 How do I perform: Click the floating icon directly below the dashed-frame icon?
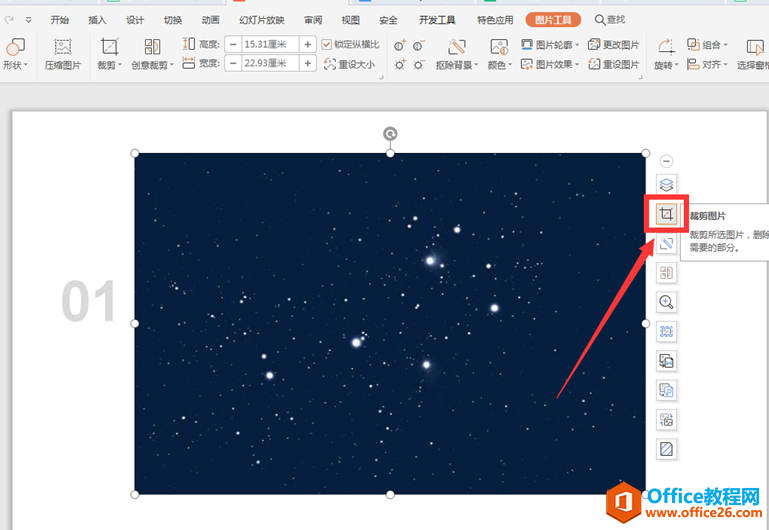666,361
